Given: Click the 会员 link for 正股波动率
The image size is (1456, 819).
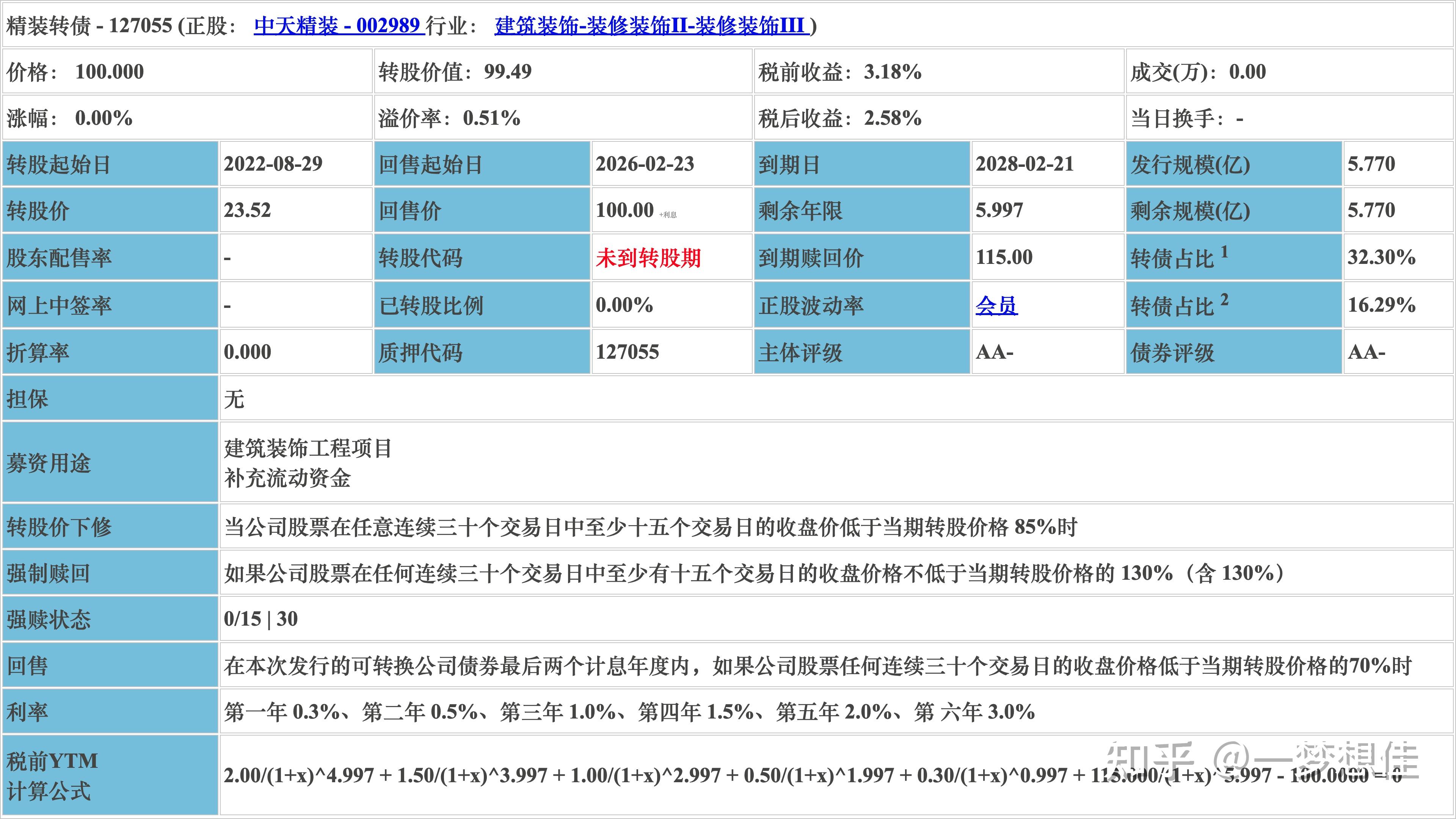Looking at the screenshot, I should (x=996, y=305).
